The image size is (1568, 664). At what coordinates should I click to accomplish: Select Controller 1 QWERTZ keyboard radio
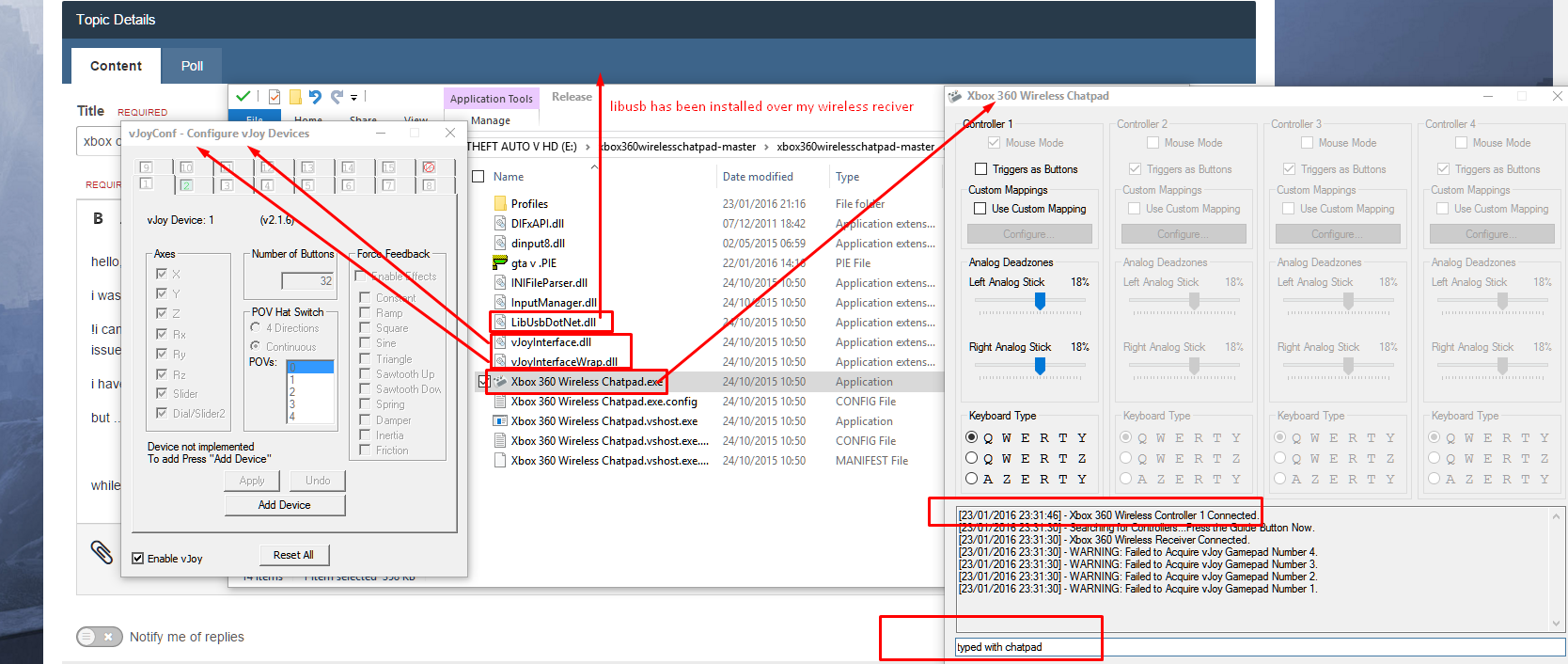(972, 458)
